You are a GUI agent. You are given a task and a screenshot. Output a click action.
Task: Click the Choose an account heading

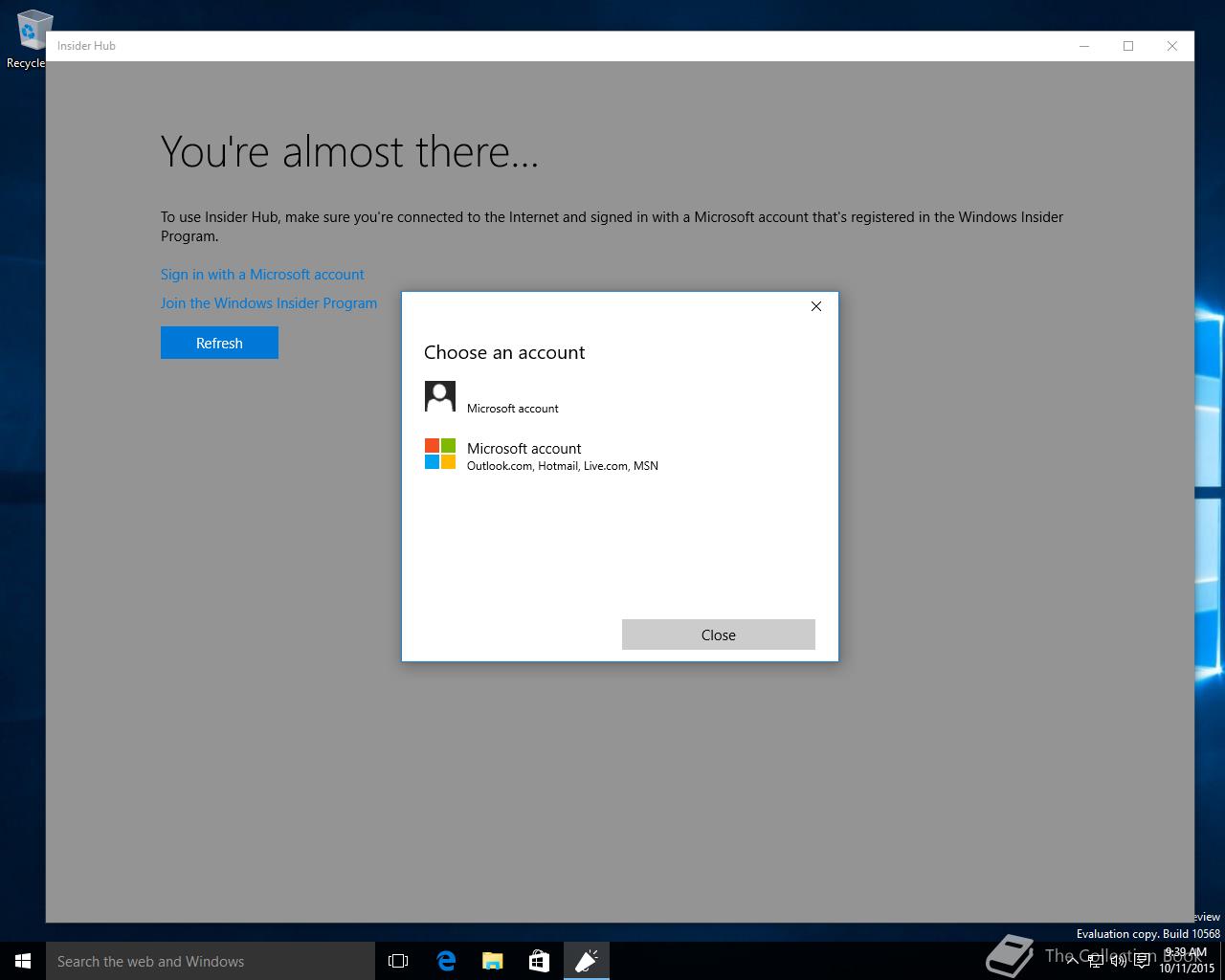504,352
